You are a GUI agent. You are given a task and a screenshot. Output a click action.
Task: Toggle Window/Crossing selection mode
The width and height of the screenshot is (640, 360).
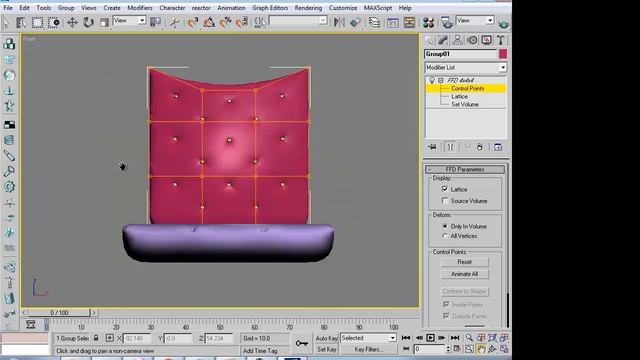tap(53, 22)
